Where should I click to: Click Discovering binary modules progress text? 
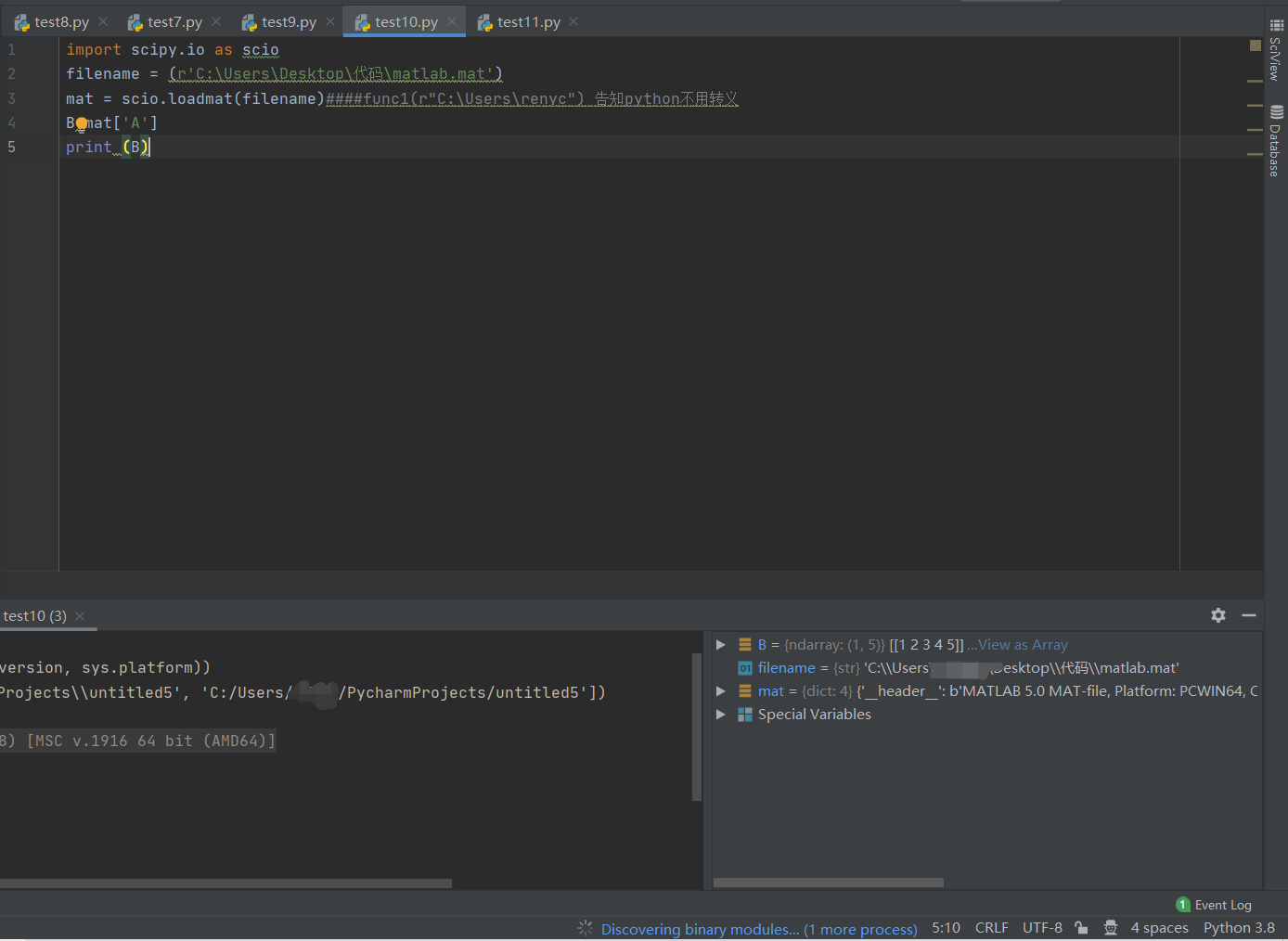pos(759,929)
